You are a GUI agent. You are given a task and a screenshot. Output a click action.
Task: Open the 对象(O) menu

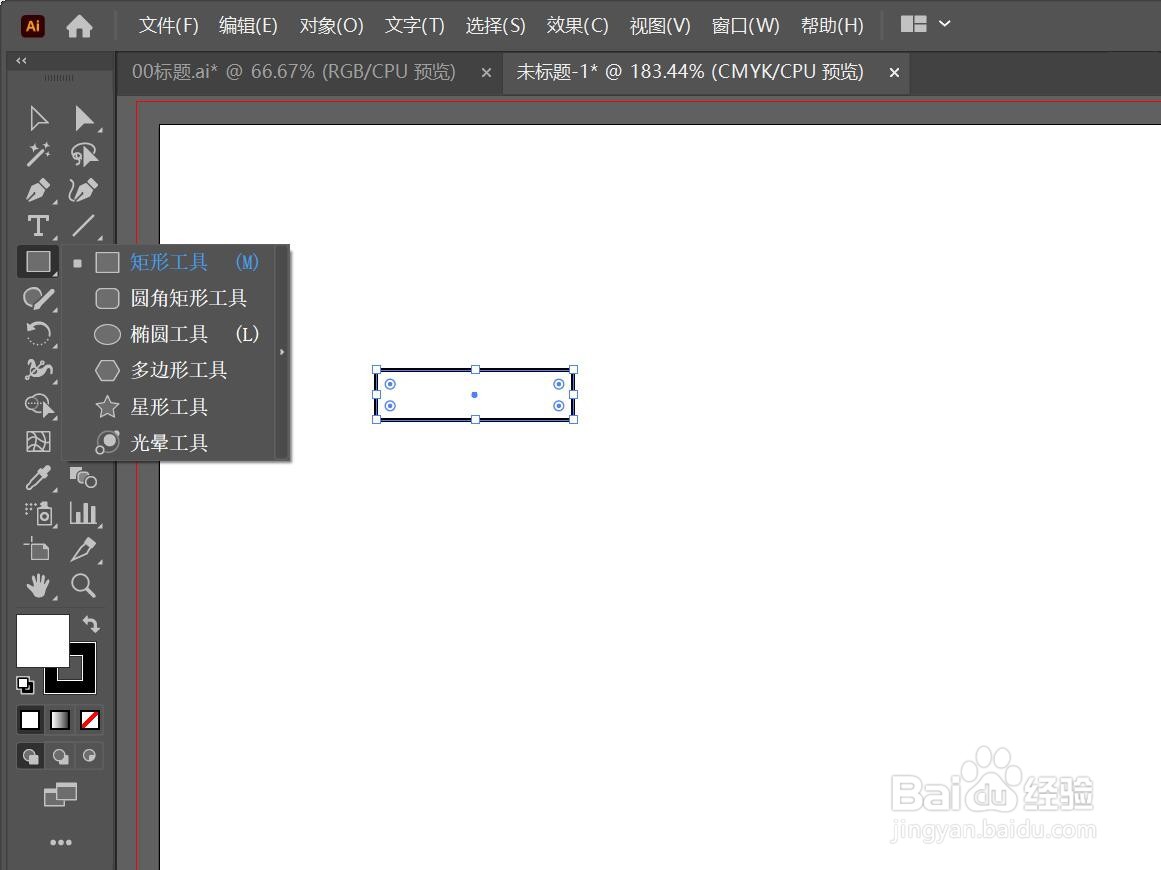[331, 26]
